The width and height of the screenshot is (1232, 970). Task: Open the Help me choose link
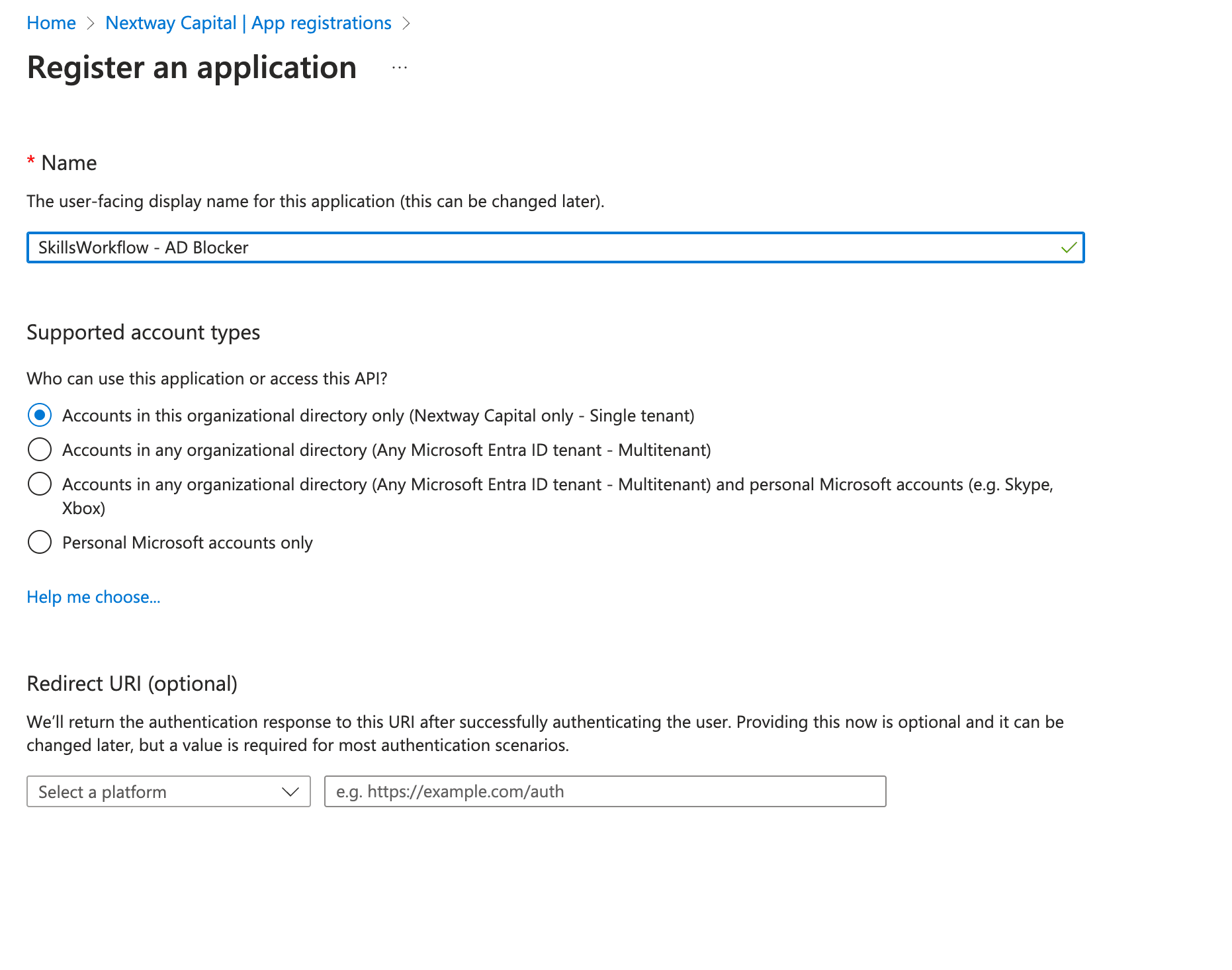pyautogui.click(x=93, y=597)
